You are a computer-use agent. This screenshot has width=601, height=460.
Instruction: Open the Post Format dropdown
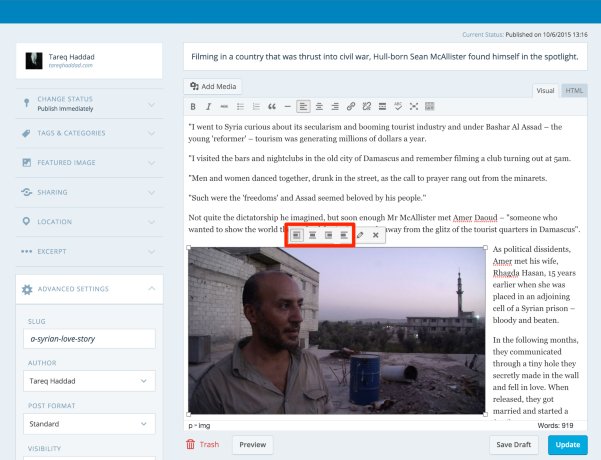point(89,424)
